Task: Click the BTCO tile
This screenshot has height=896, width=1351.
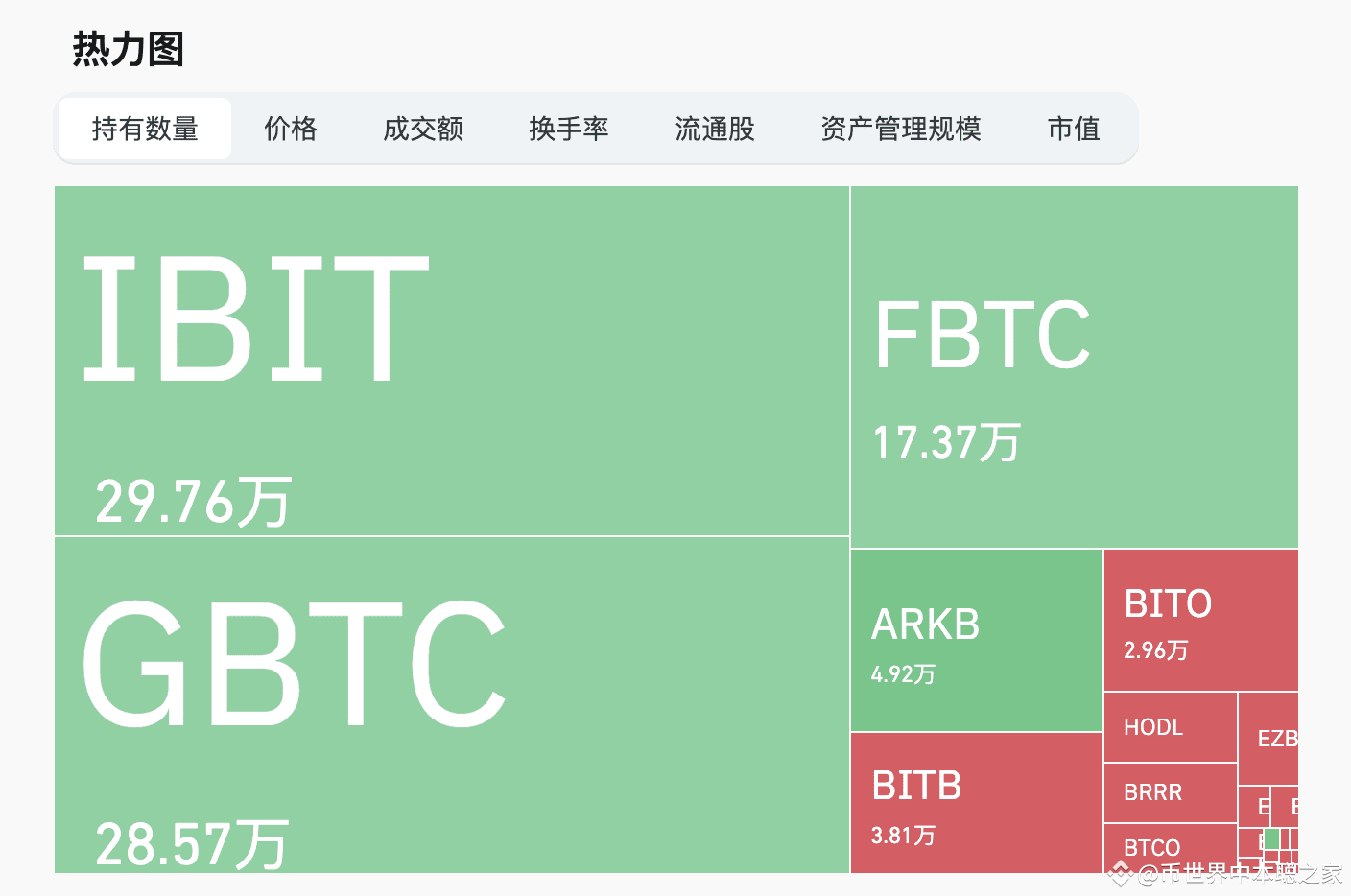Action: coord(1171,848)
